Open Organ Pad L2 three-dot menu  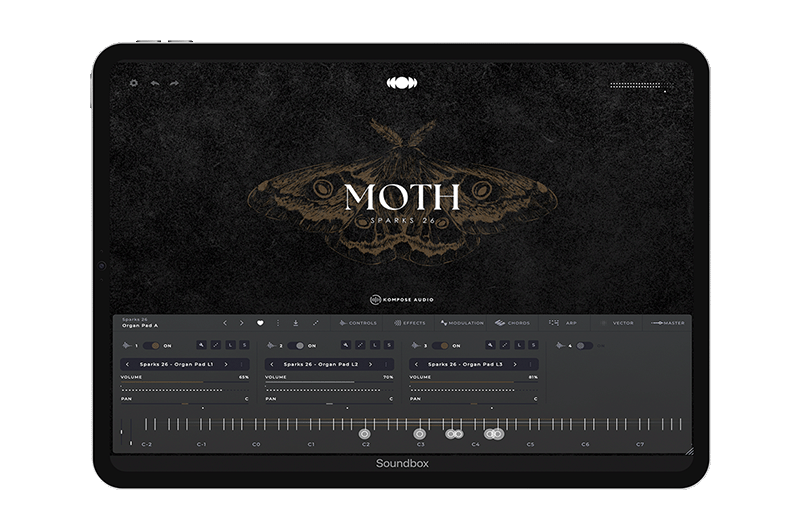[386, 364]
